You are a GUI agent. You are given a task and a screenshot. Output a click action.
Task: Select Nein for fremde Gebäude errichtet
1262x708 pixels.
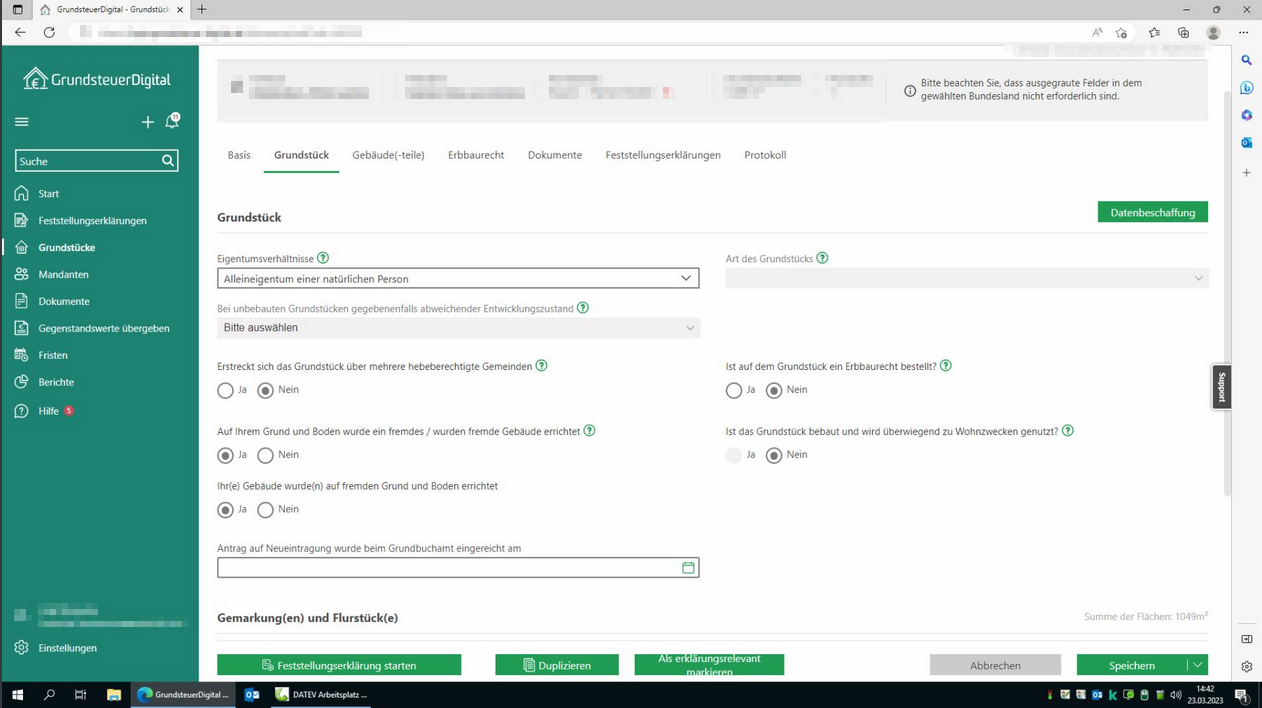click(x=265, y=455)
